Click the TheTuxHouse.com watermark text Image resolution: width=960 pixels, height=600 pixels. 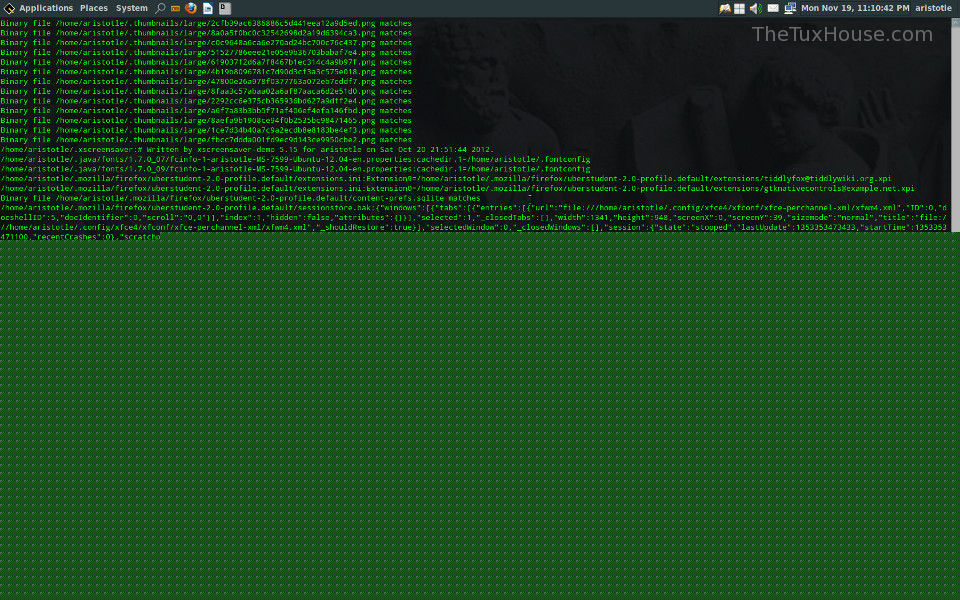tap(842, 34)
